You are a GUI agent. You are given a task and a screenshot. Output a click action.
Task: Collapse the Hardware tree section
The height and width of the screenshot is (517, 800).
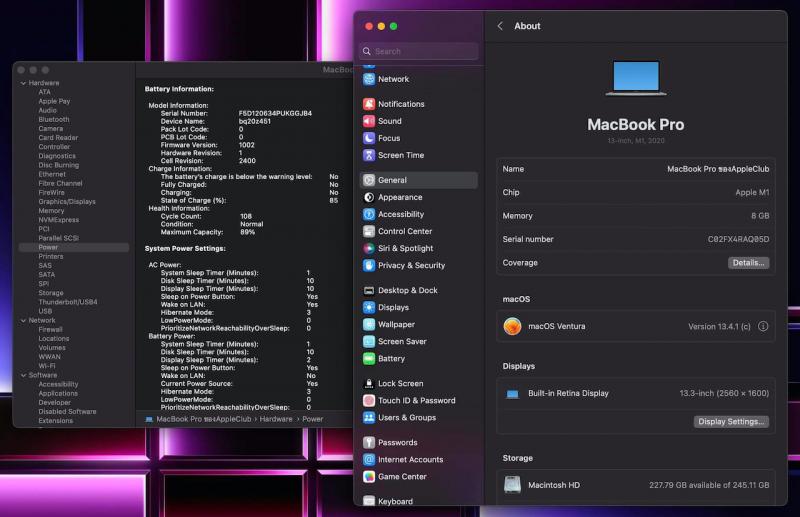[x=23, y=83]
